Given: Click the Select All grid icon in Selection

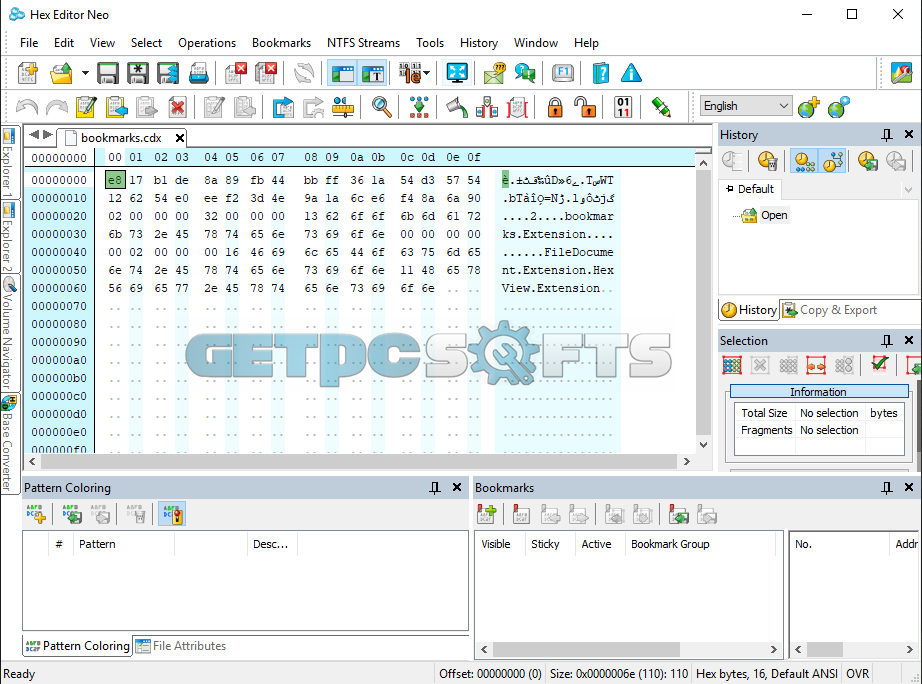Looking at the screenshot, I should coord(731,365).
